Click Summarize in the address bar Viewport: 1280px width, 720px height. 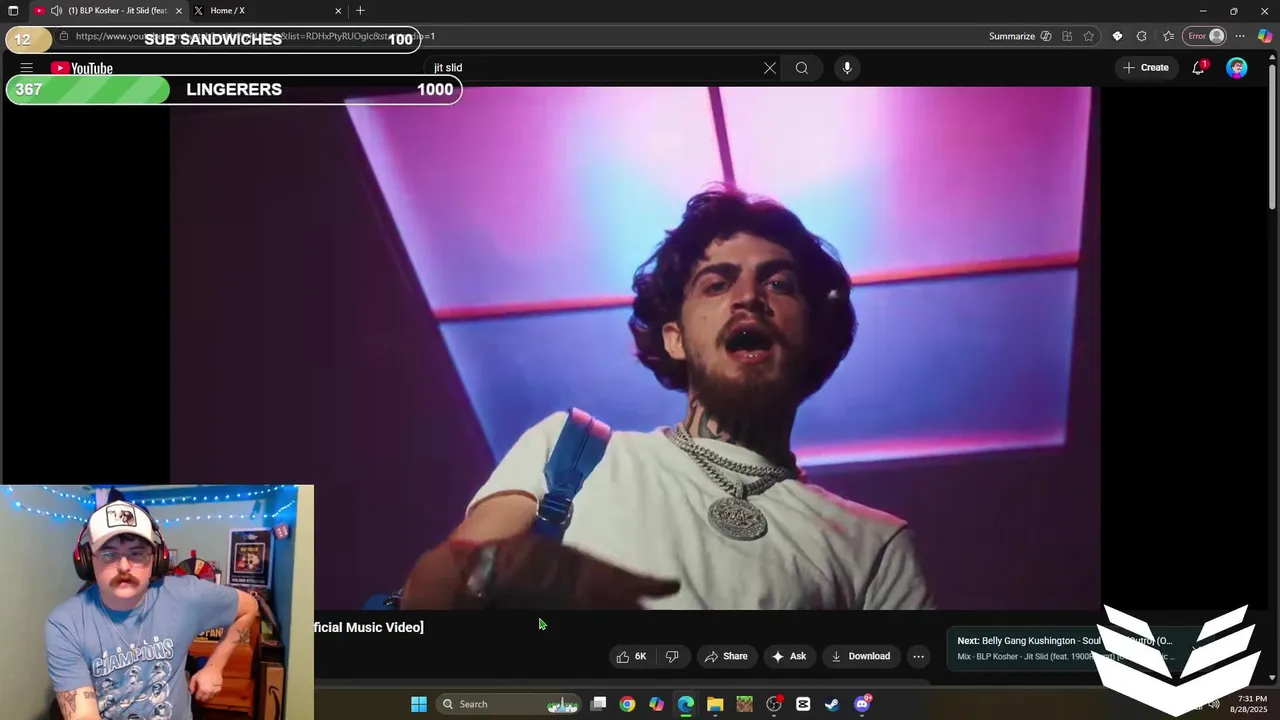pos(1020,36)
